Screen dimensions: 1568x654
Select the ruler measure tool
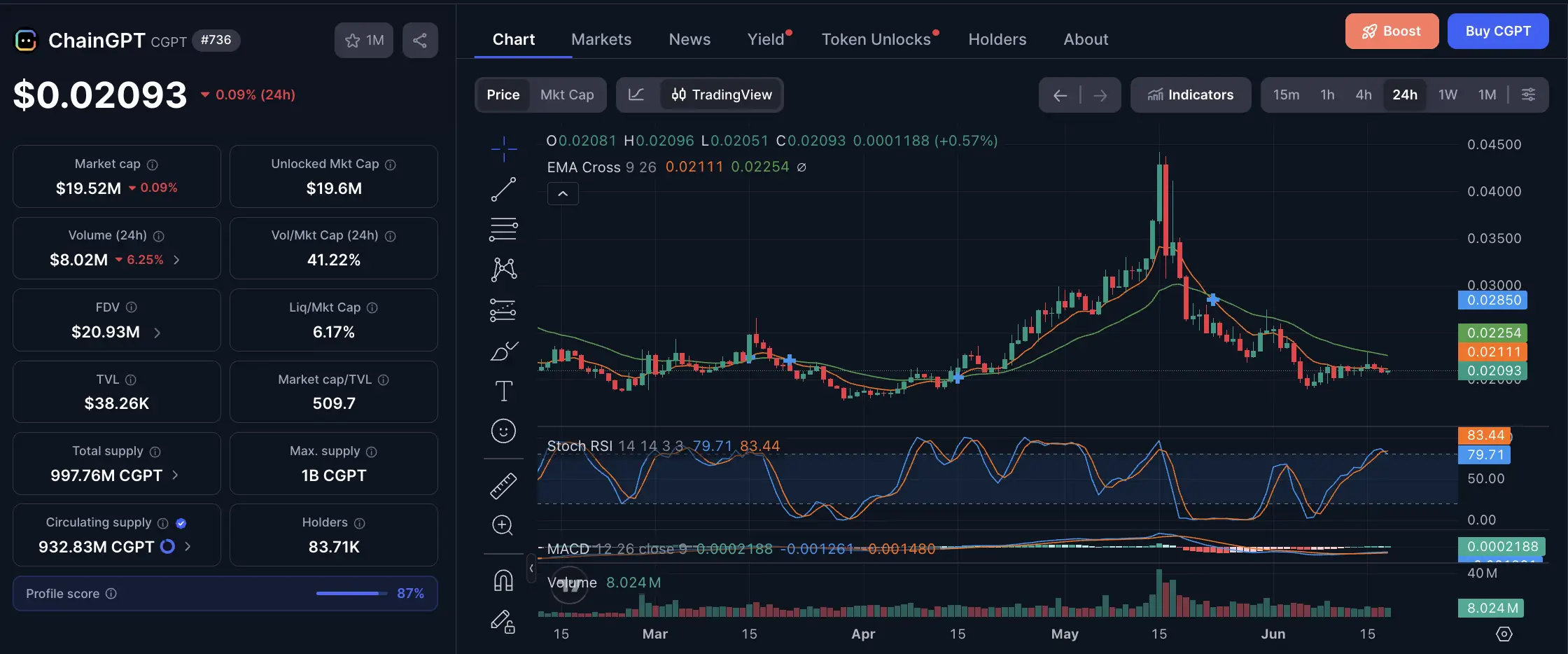(x=503, y=485)
